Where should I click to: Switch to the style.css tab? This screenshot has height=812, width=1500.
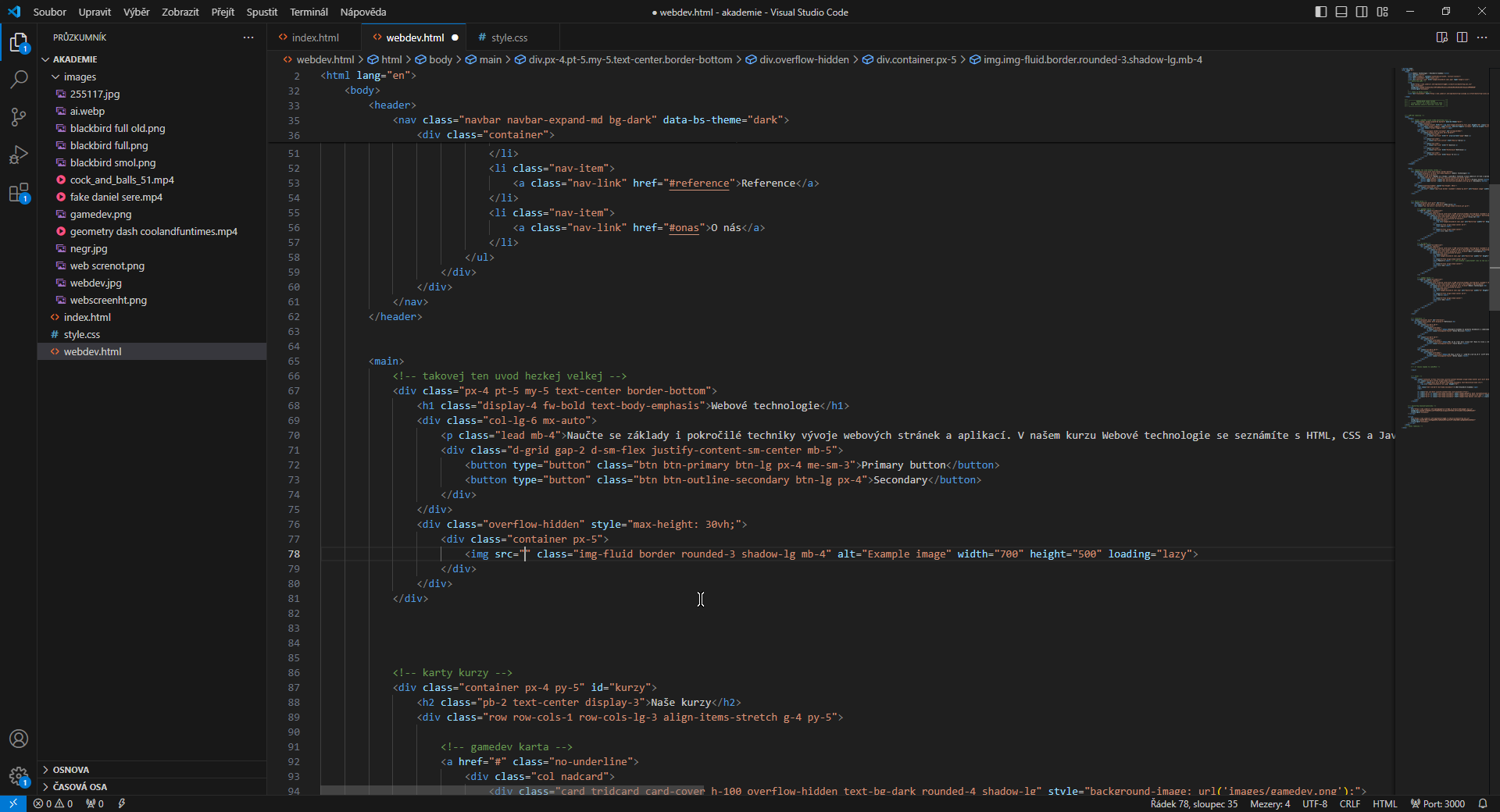pyautogui.click(x=509, y=37)
